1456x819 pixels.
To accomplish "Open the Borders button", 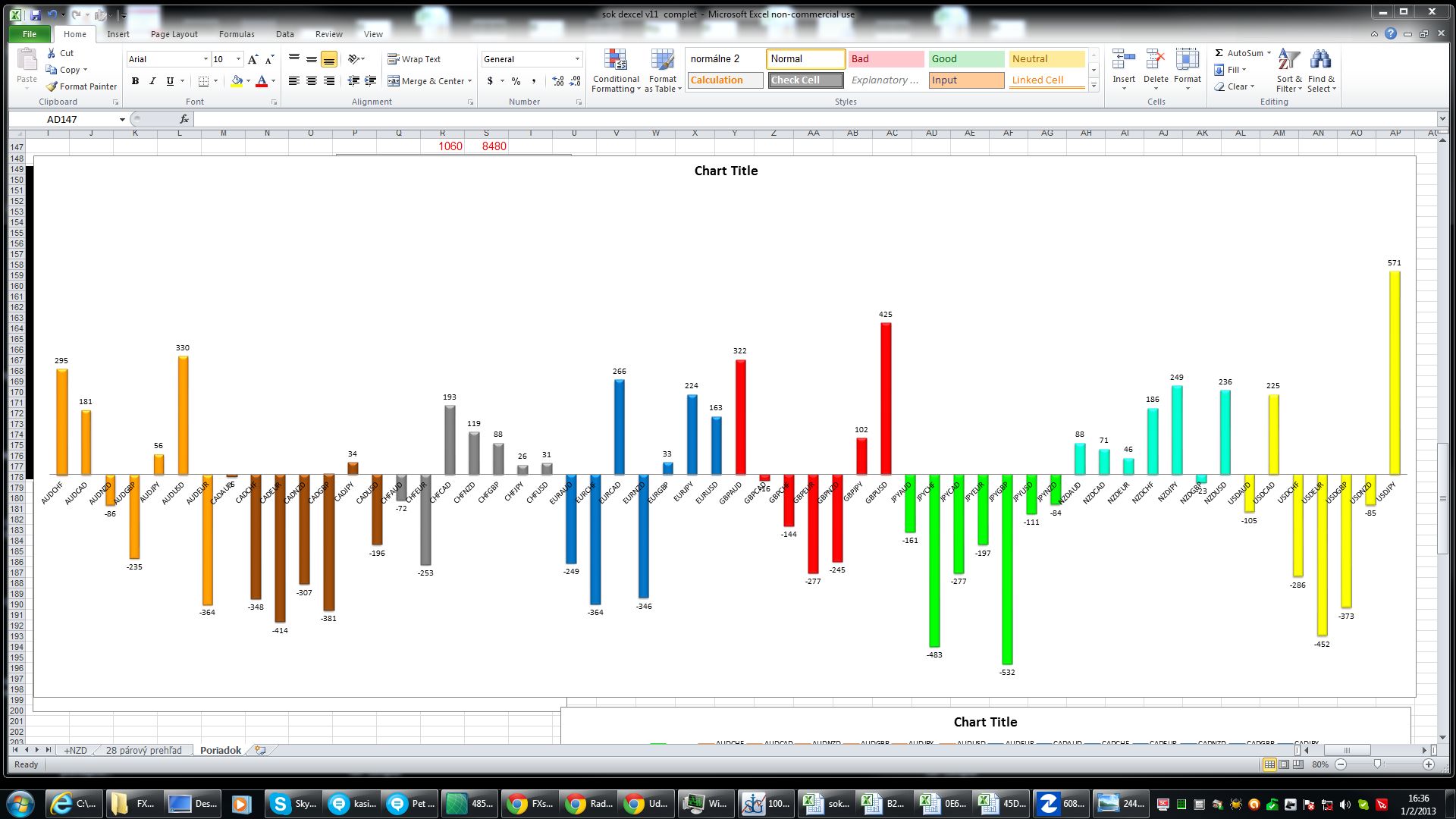I will (203, 81).
